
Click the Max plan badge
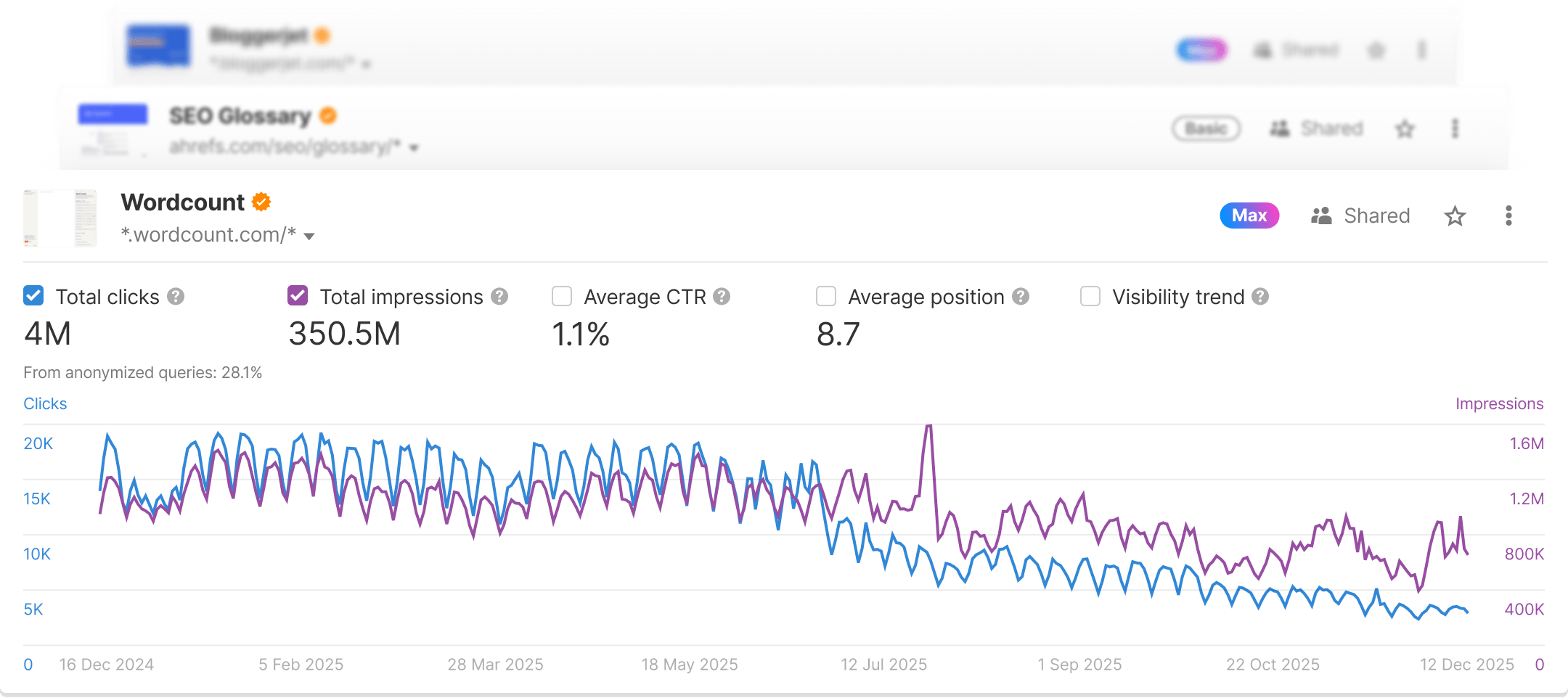click(x=1249, y=216)
